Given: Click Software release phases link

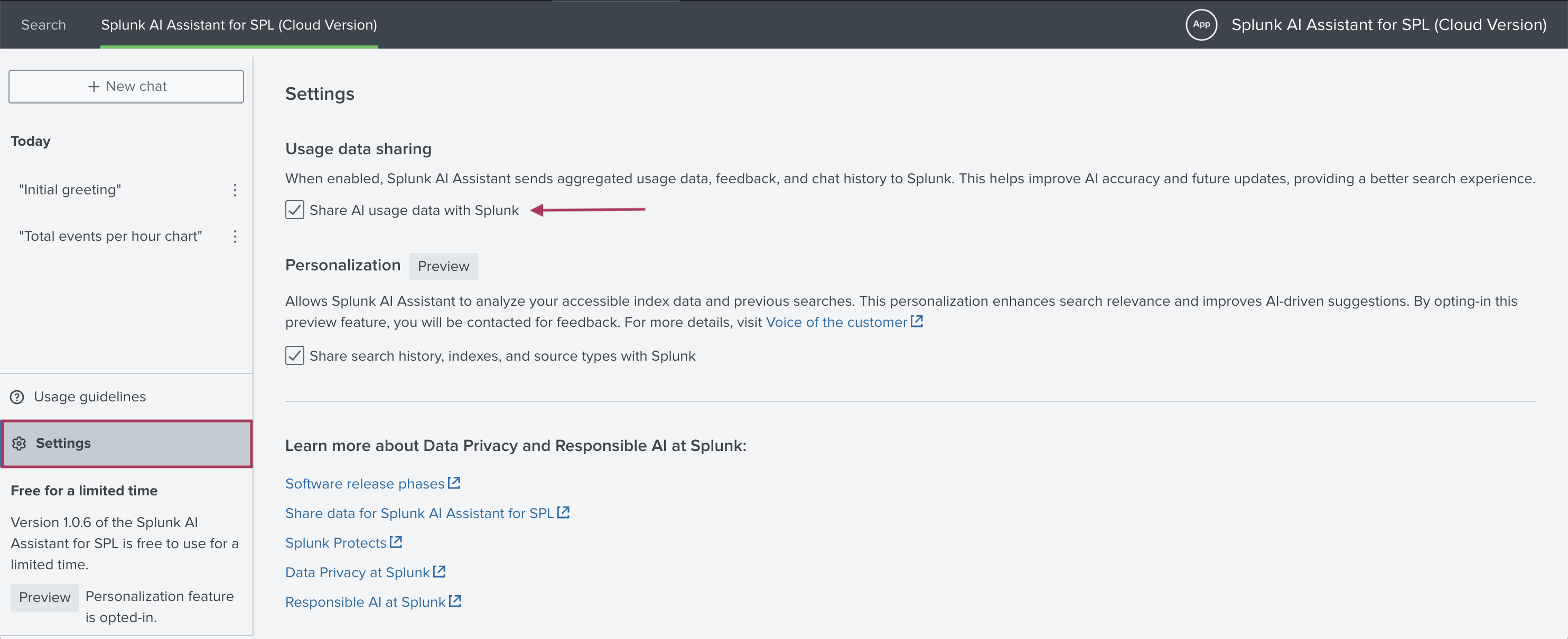Looking at the screenshot, I should coord(366,483).
